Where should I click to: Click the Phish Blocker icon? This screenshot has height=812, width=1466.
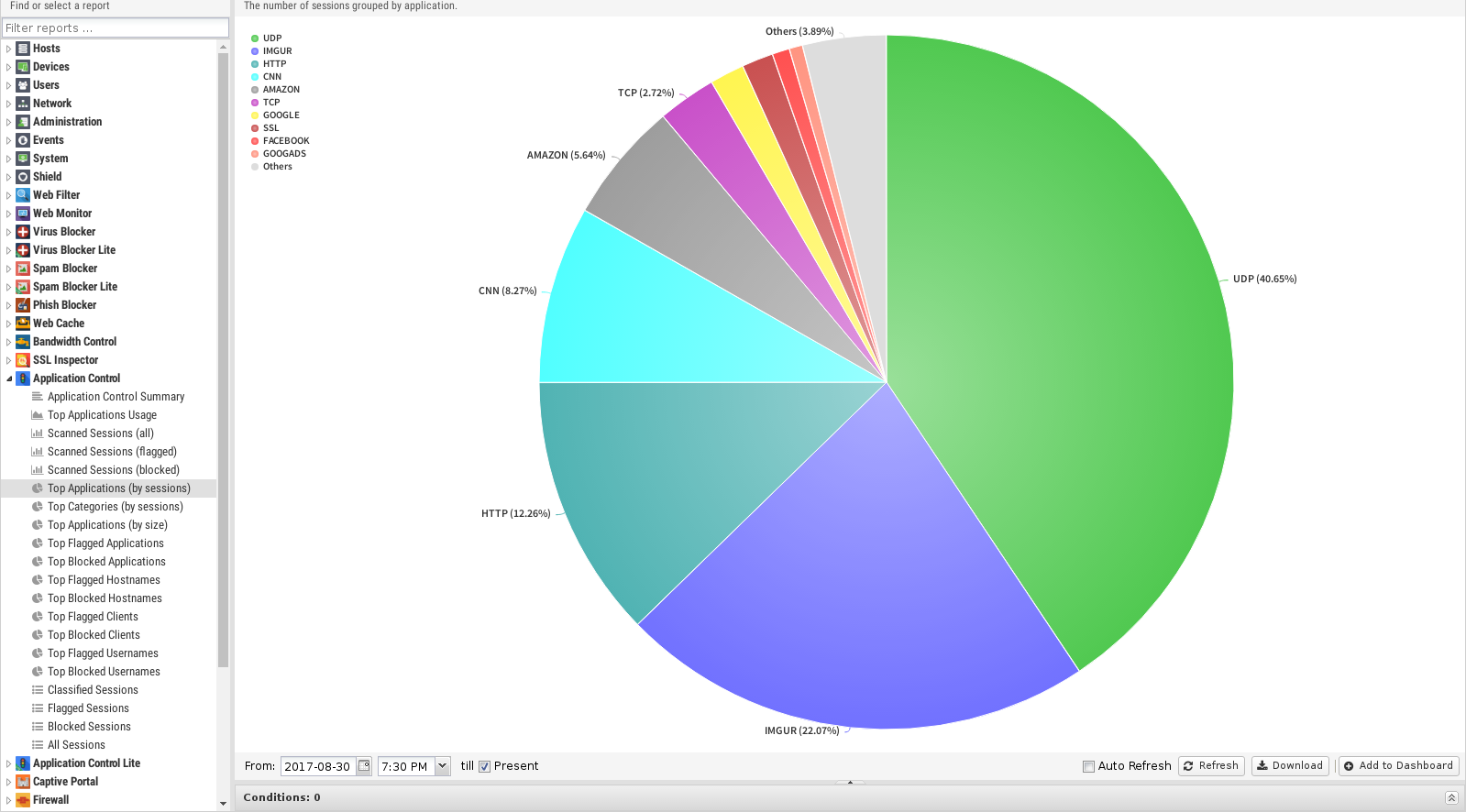[x=23, y=305]
